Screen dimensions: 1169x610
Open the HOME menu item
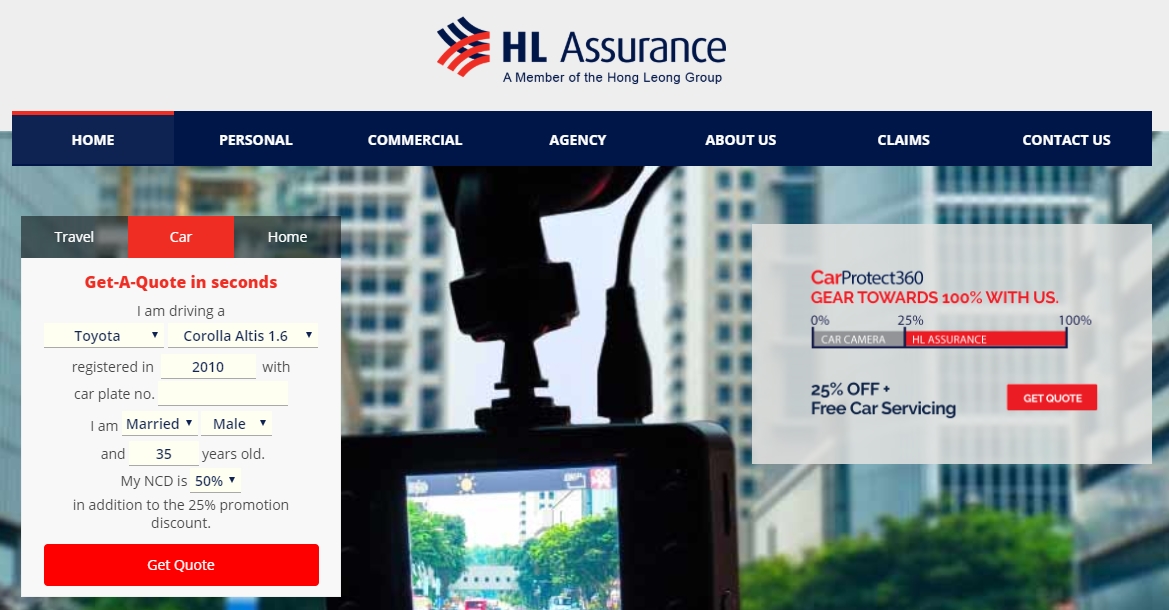click(93, 140)
